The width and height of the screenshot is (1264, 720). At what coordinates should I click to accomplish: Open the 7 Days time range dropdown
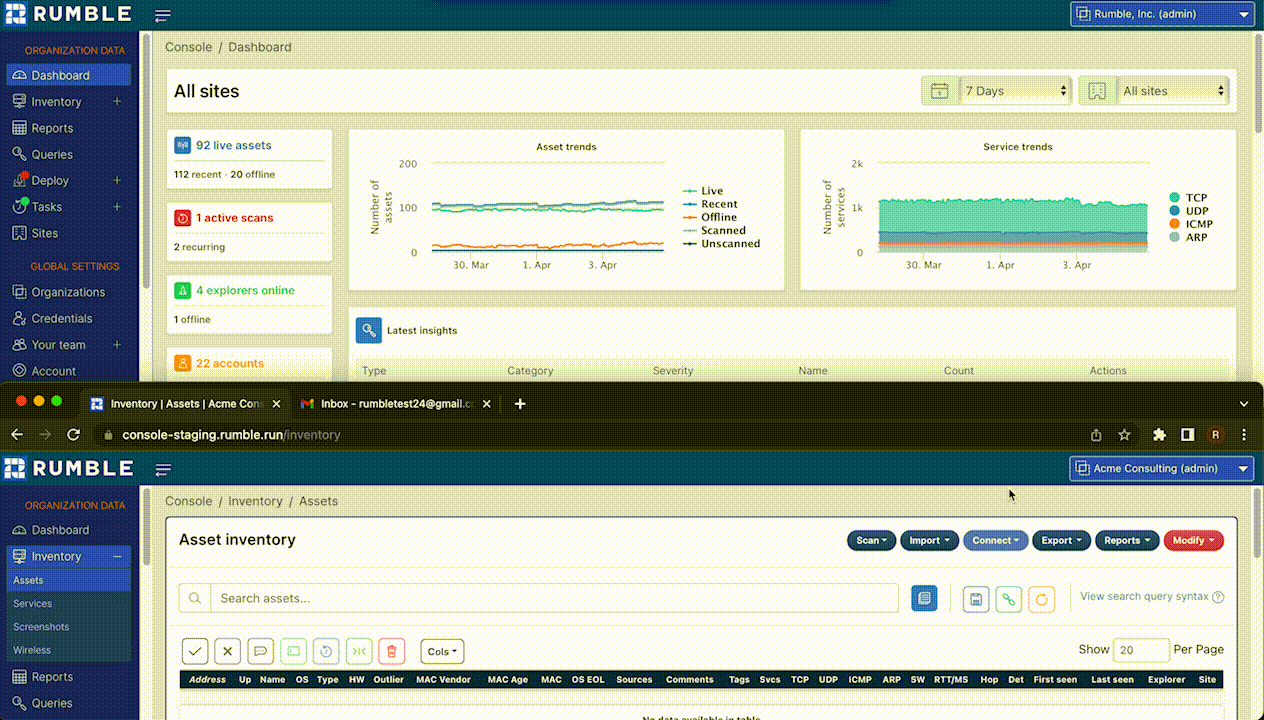(1016, 91)
